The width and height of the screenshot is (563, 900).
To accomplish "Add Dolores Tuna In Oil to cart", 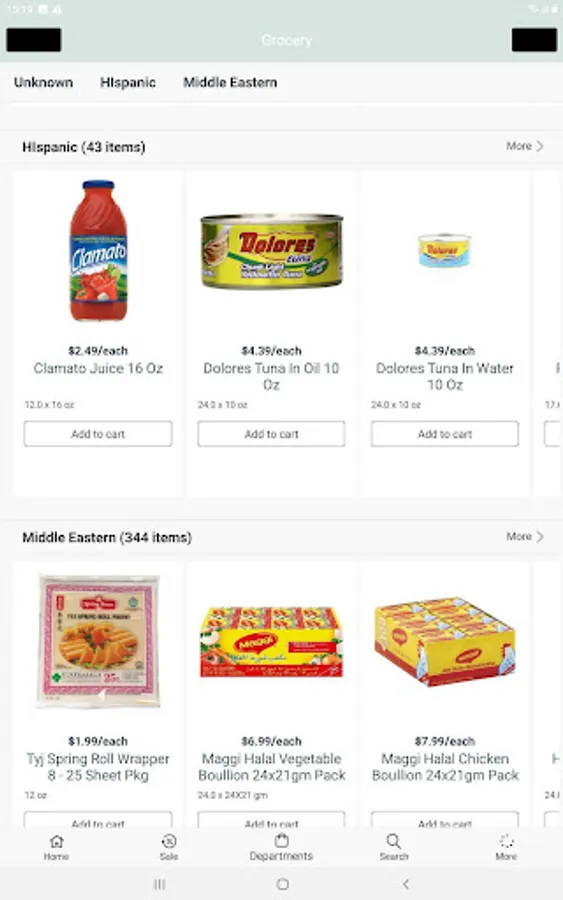I will pos(271,434).
